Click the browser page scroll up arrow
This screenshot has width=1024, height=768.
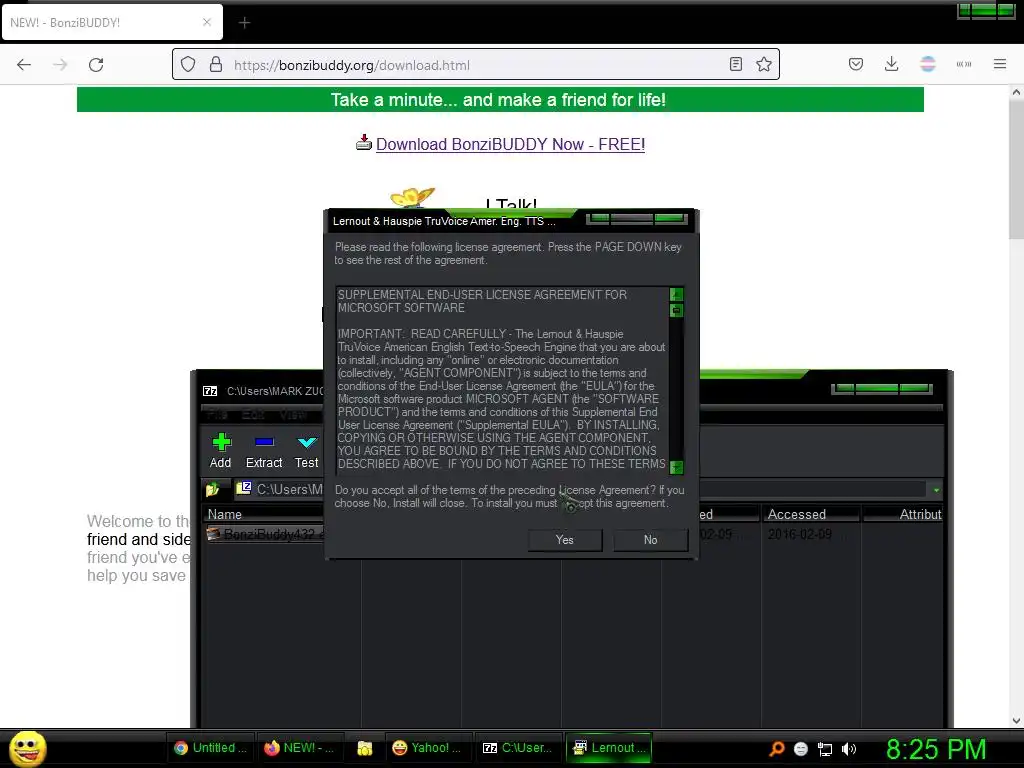(x=1016, y=93)
